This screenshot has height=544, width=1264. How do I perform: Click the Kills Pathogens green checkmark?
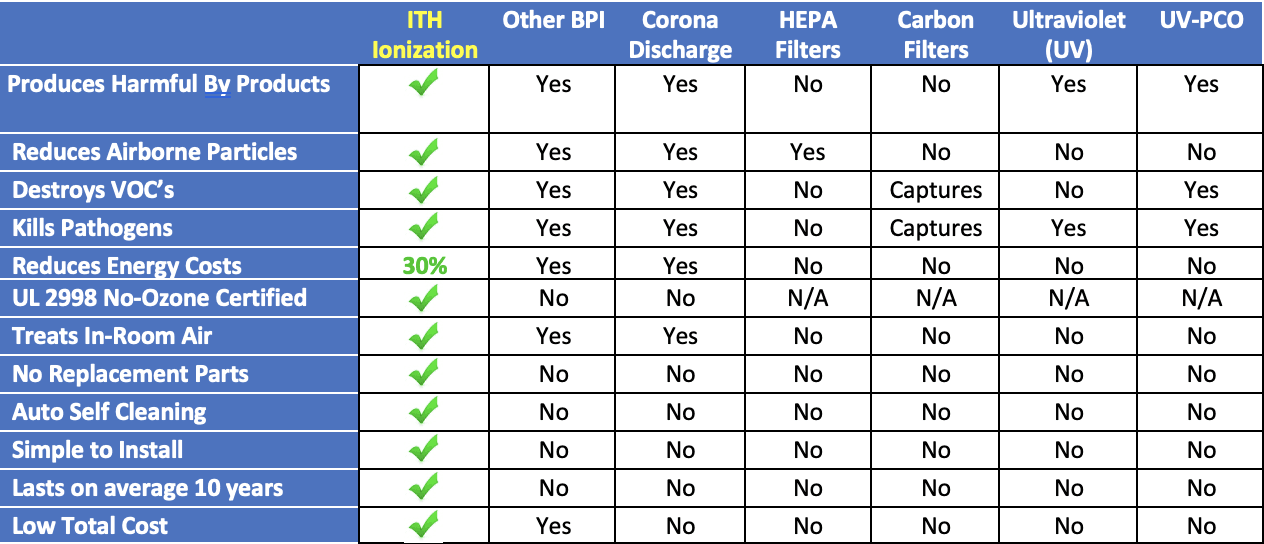coord(424,228)
